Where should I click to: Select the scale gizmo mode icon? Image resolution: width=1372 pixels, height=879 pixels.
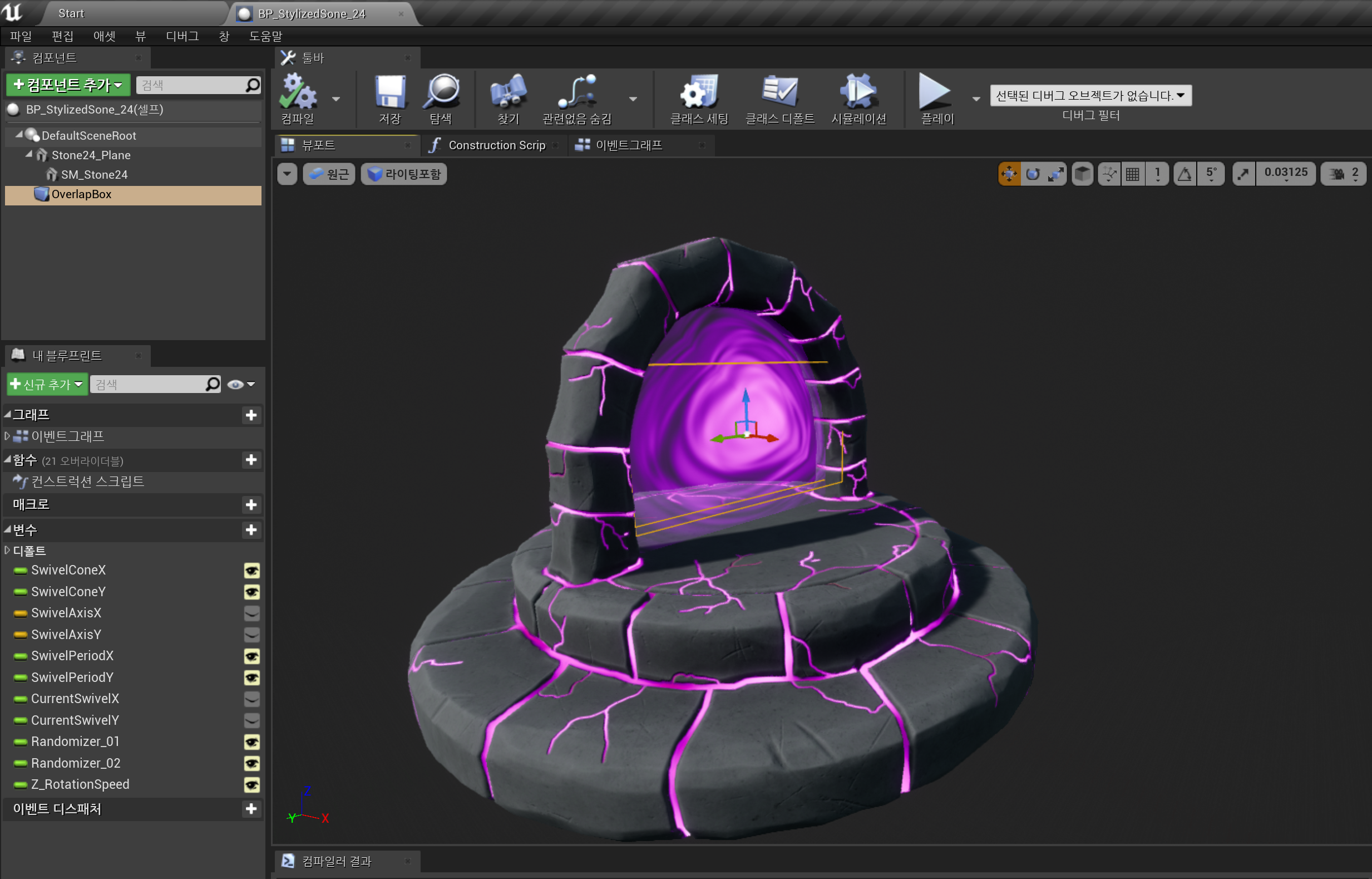[1056, 174]
